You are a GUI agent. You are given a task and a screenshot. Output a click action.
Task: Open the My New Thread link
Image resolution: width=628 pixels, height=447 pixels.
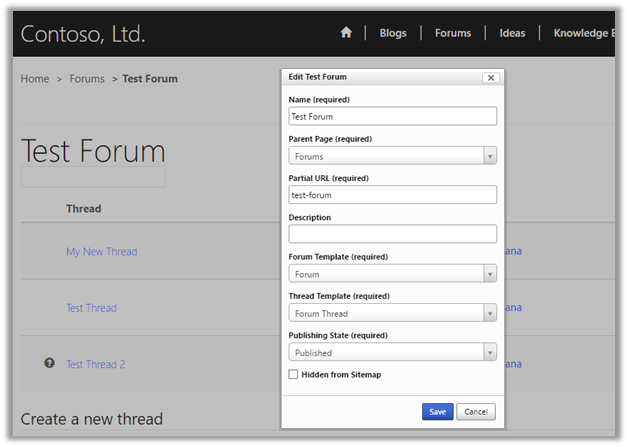pos(101,252)
